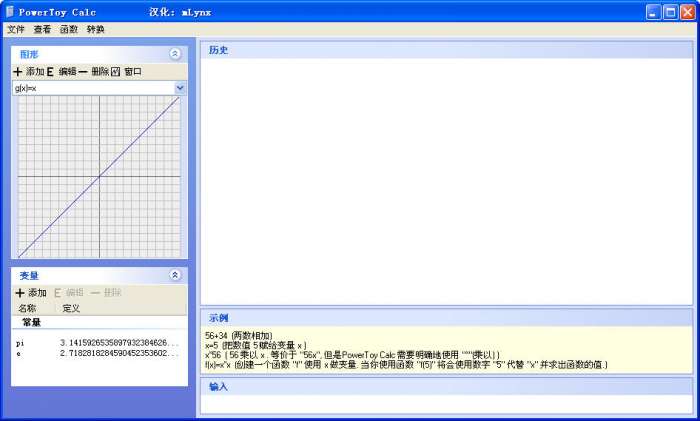Image resolution: width=700 pixels, height=421 pixels.
Task: Open the g(x)=x function dropdown
Action: pos(180,88)
